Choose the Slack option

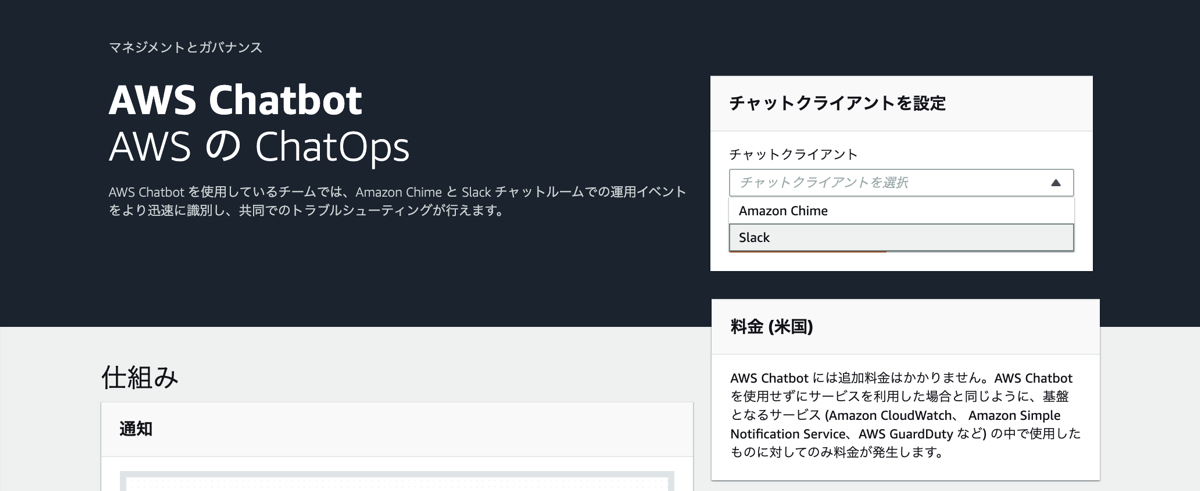point(901,238)
